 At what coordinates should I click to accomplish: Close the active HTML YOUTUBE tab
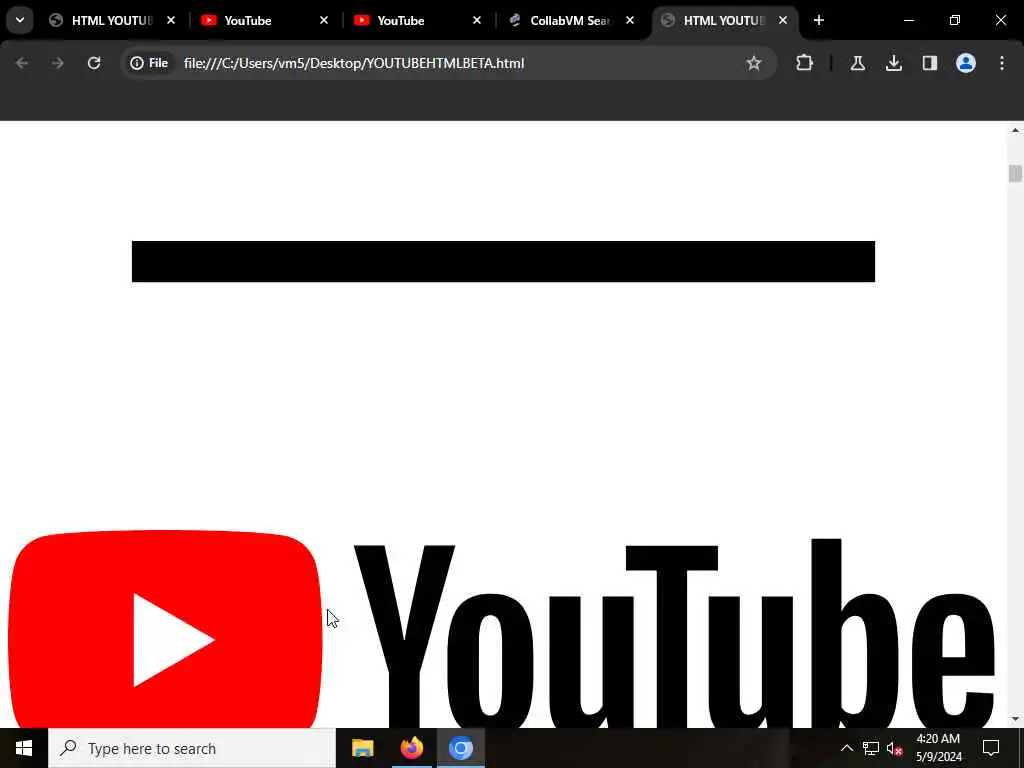pos(783,20)
